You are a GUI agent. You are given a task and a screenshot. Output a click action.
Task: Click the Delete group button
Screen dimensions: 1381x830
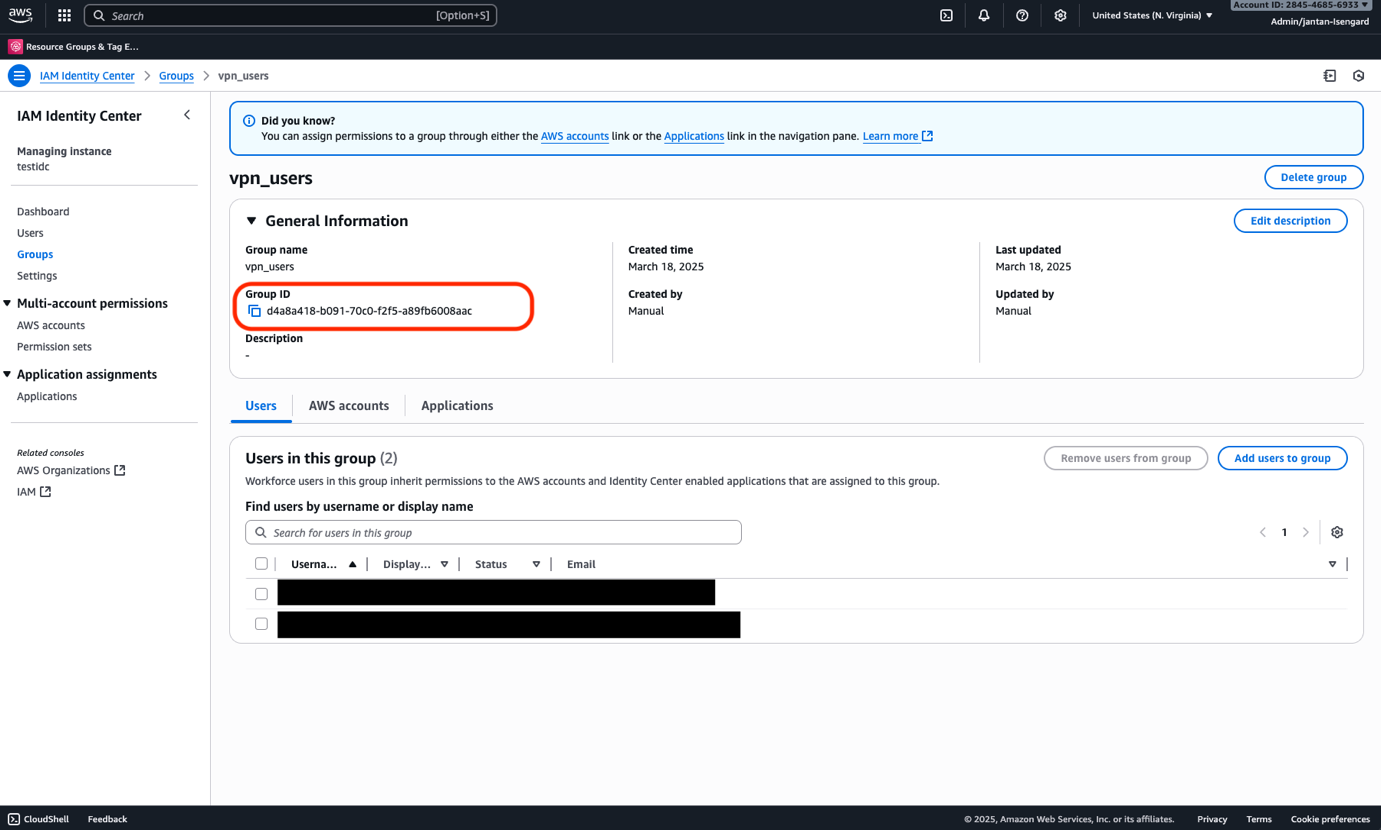(x=1313, y=177)
